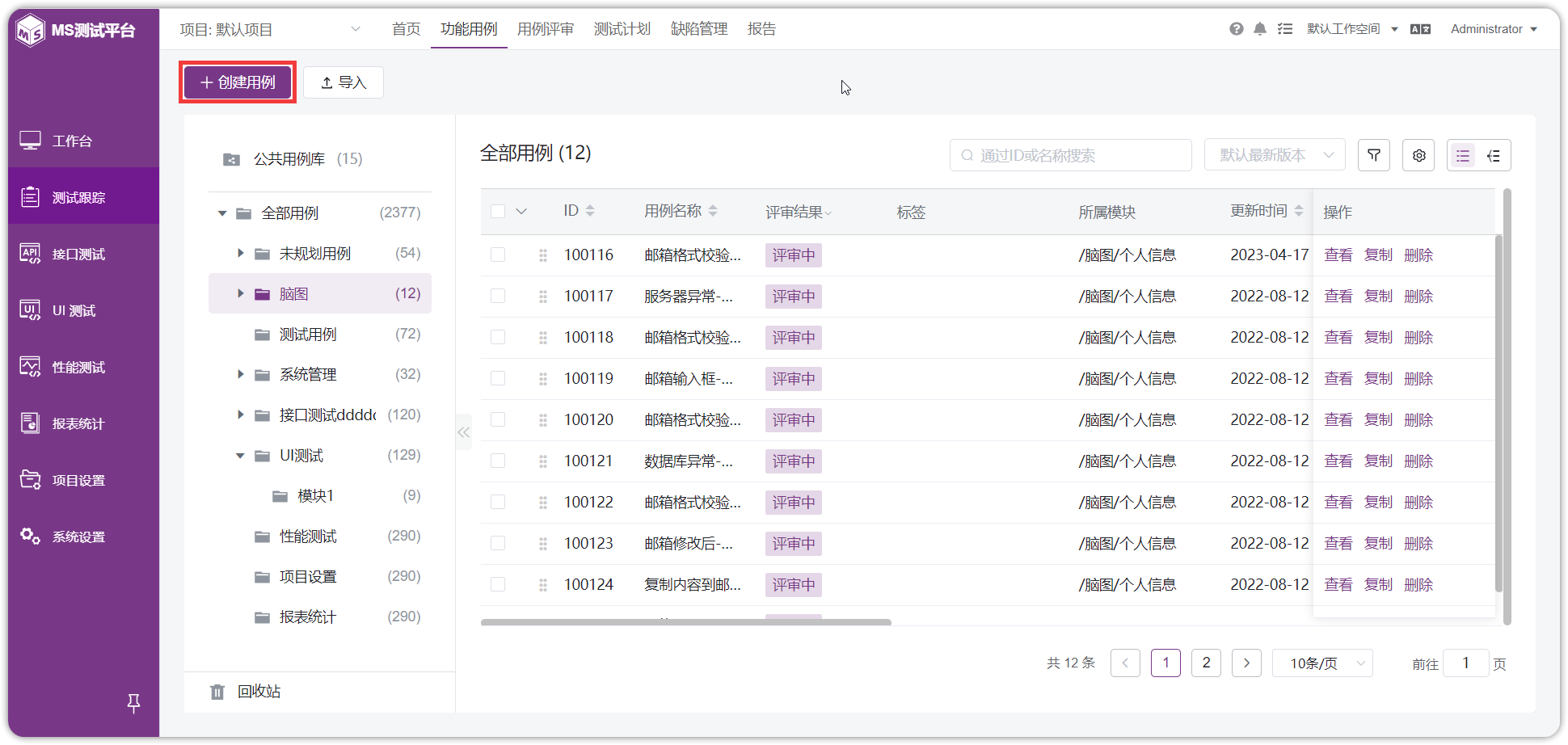
Task: Open the 首页 tab
Action: 407,29
